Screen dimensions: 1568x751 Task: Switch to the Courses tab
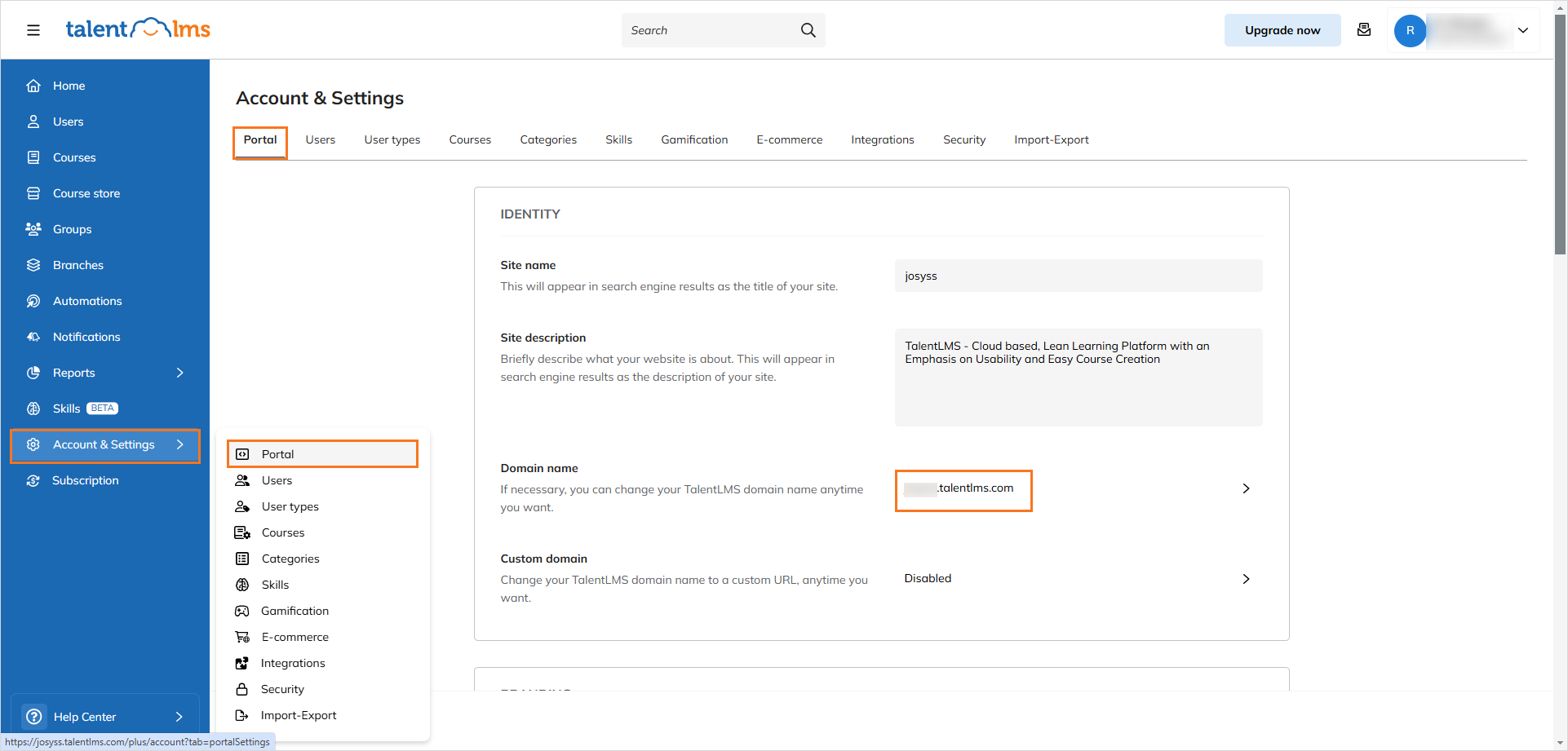(x=470, y=140)
